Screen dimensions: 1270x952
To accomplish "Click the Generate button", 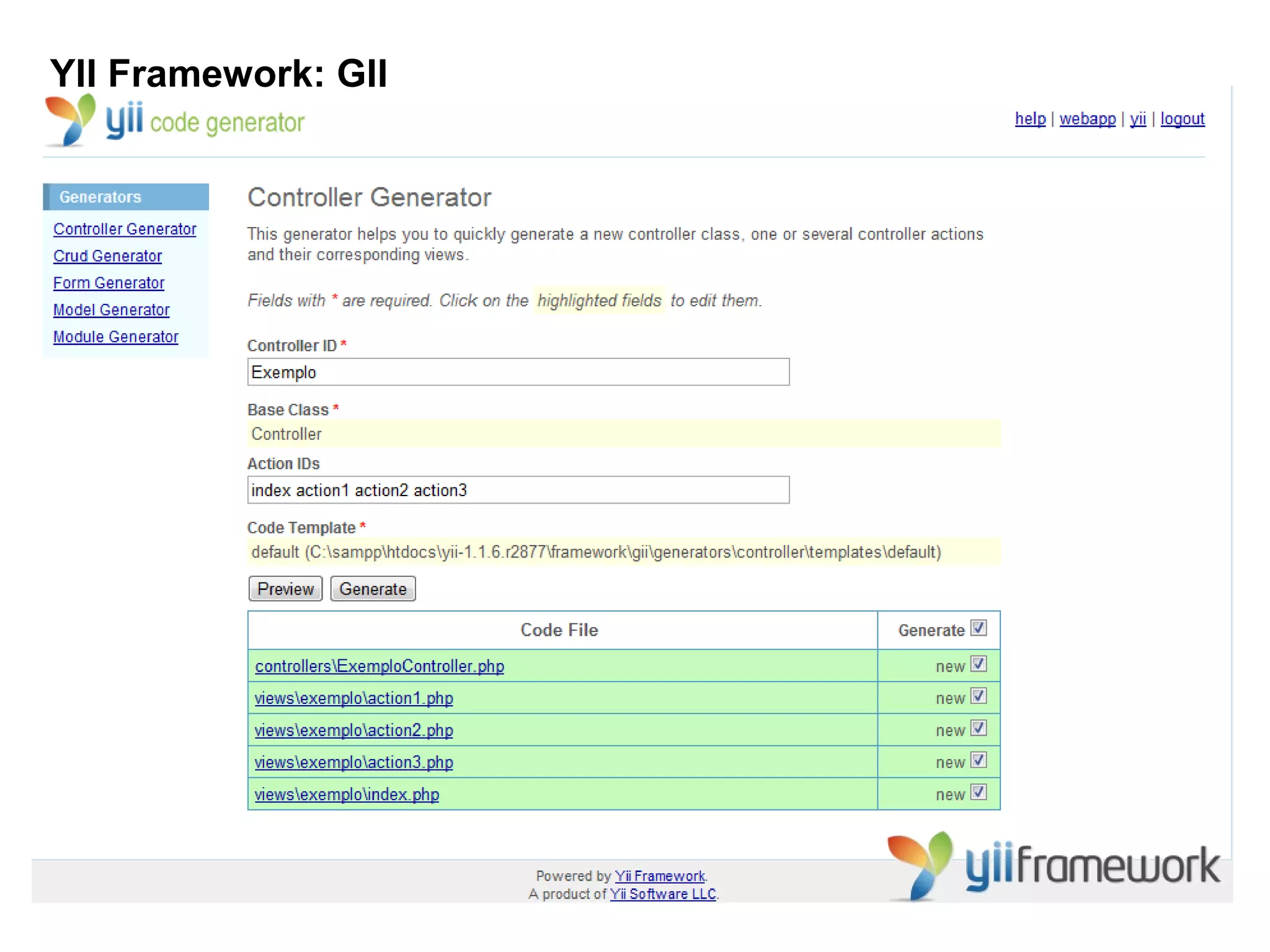I will pos(373,589).
